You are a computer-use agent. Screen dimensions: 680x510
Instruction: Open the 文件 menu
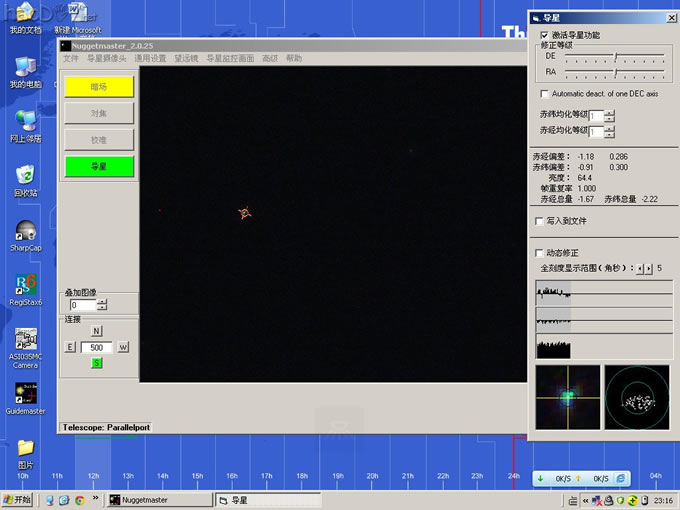pyautogui.click(x=70, y=59)
